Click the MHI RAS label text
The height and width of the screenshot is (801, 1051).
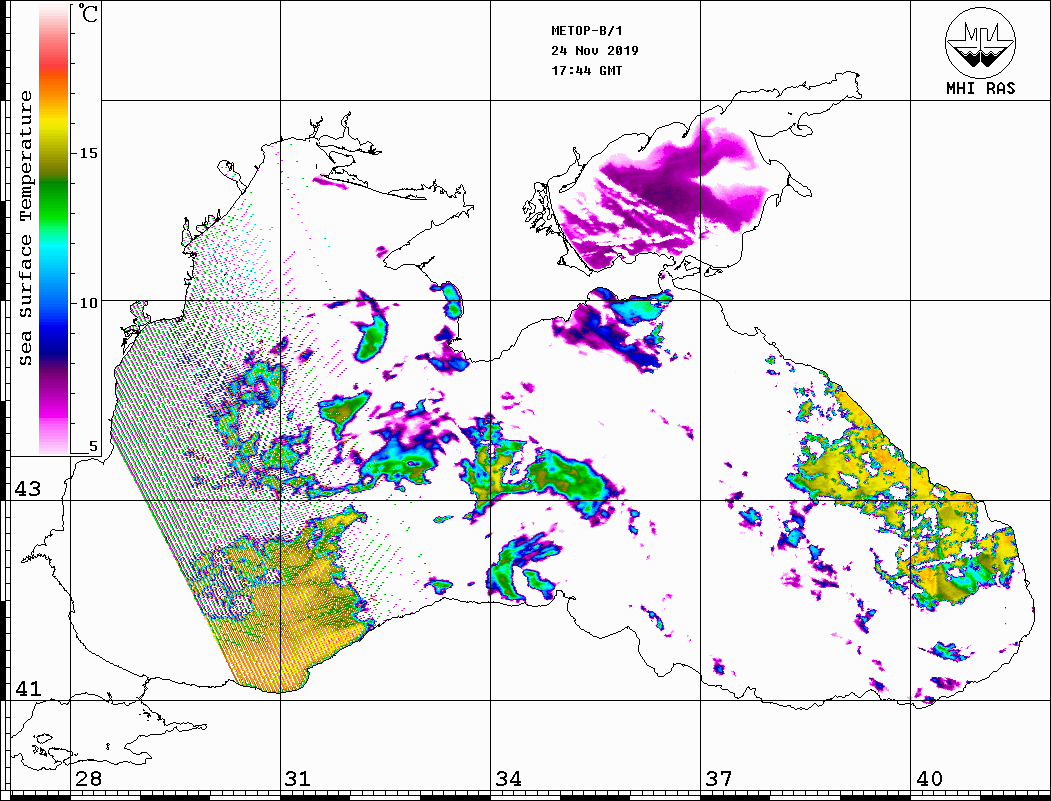point(980,88)
